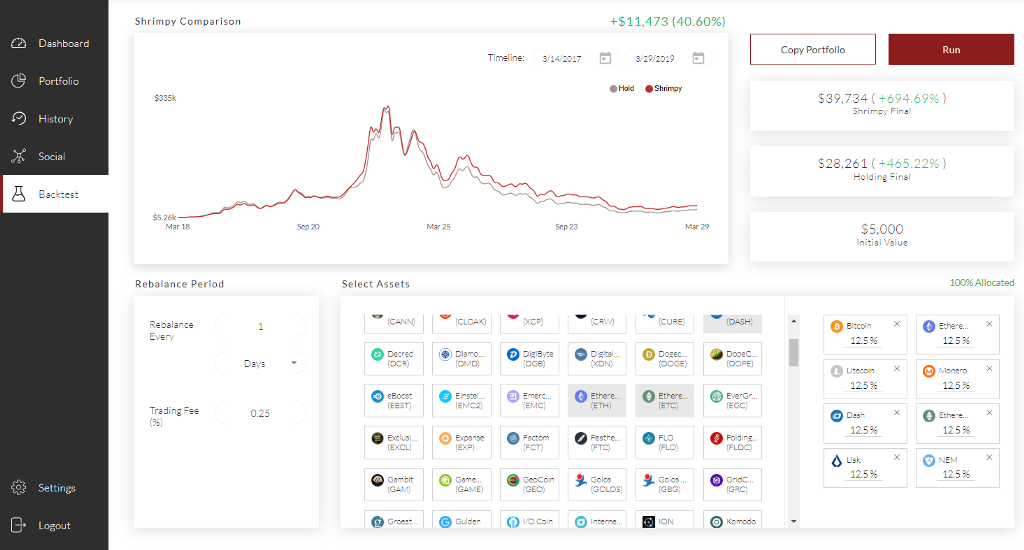Select the DigiByte (DGB) asset
Image resolution: width=1024 pixels, height=550 pixels.
click(x=530, y=359)
